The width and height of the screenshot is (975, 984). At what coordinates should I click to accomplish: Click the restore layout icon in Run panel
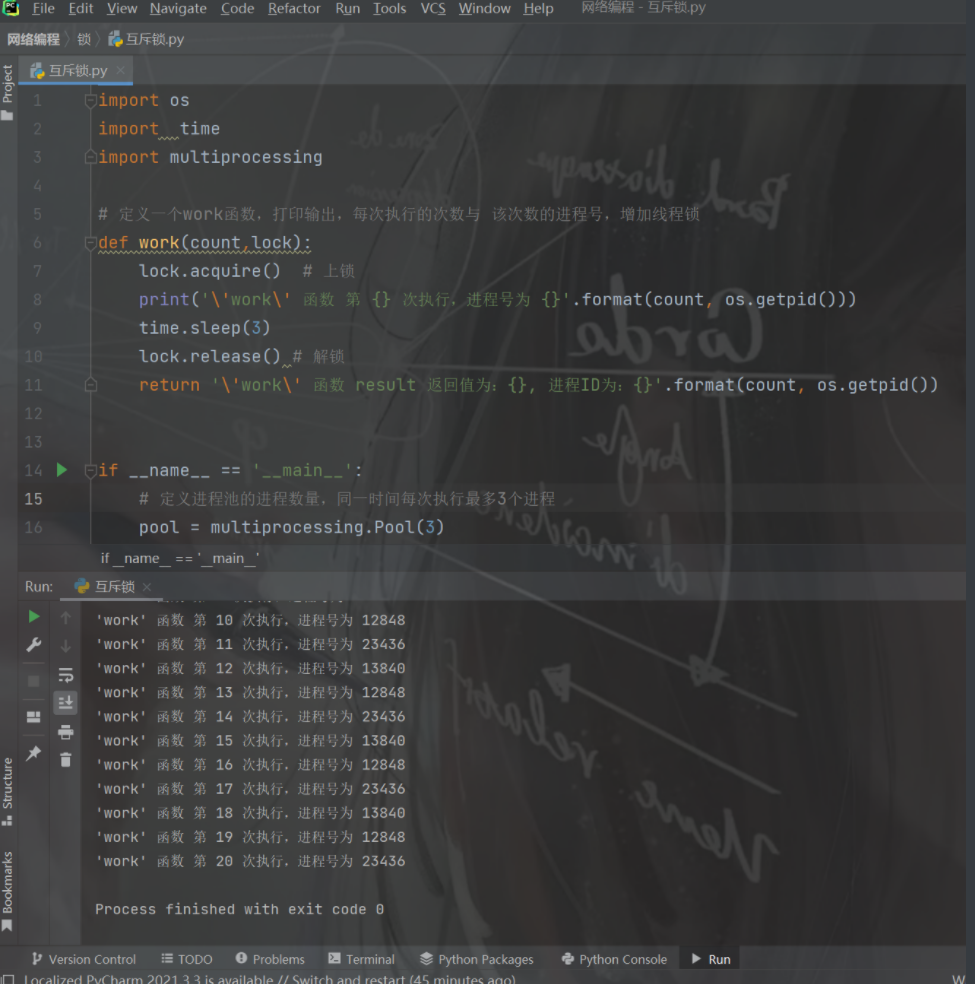tap(34, 717)
